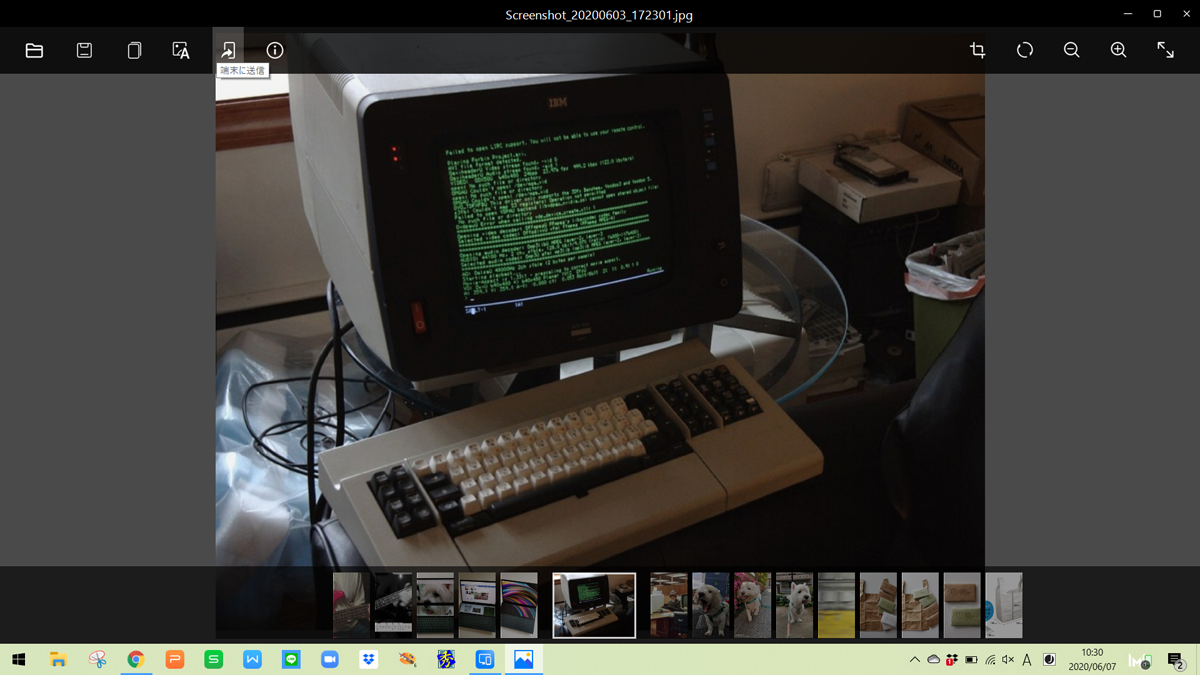
Task: Select the piano keys thumbnail
Action: pos(393,605)
